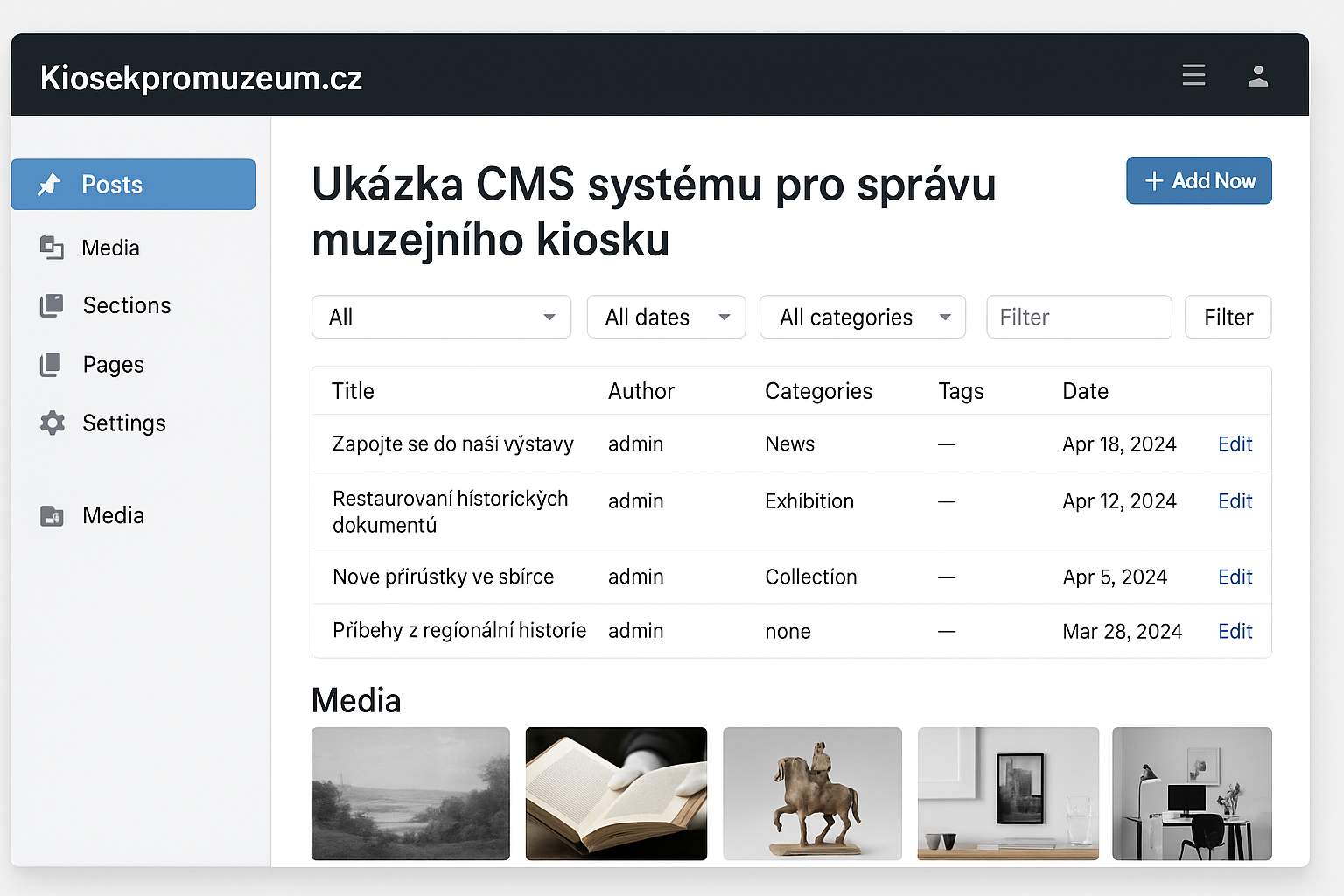
Task: Select the open book media thumbnail
Action: pos(616,794)
